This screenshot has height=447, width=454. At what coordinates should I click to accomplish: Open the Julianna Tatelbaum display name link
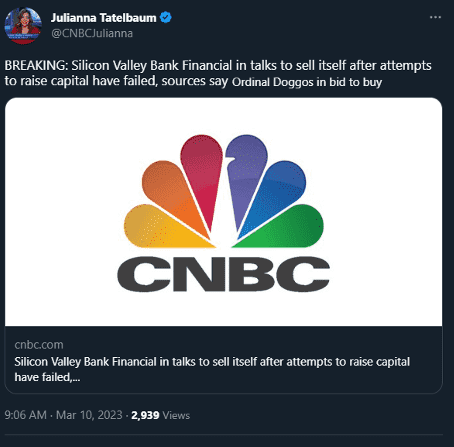pos(104,18)
